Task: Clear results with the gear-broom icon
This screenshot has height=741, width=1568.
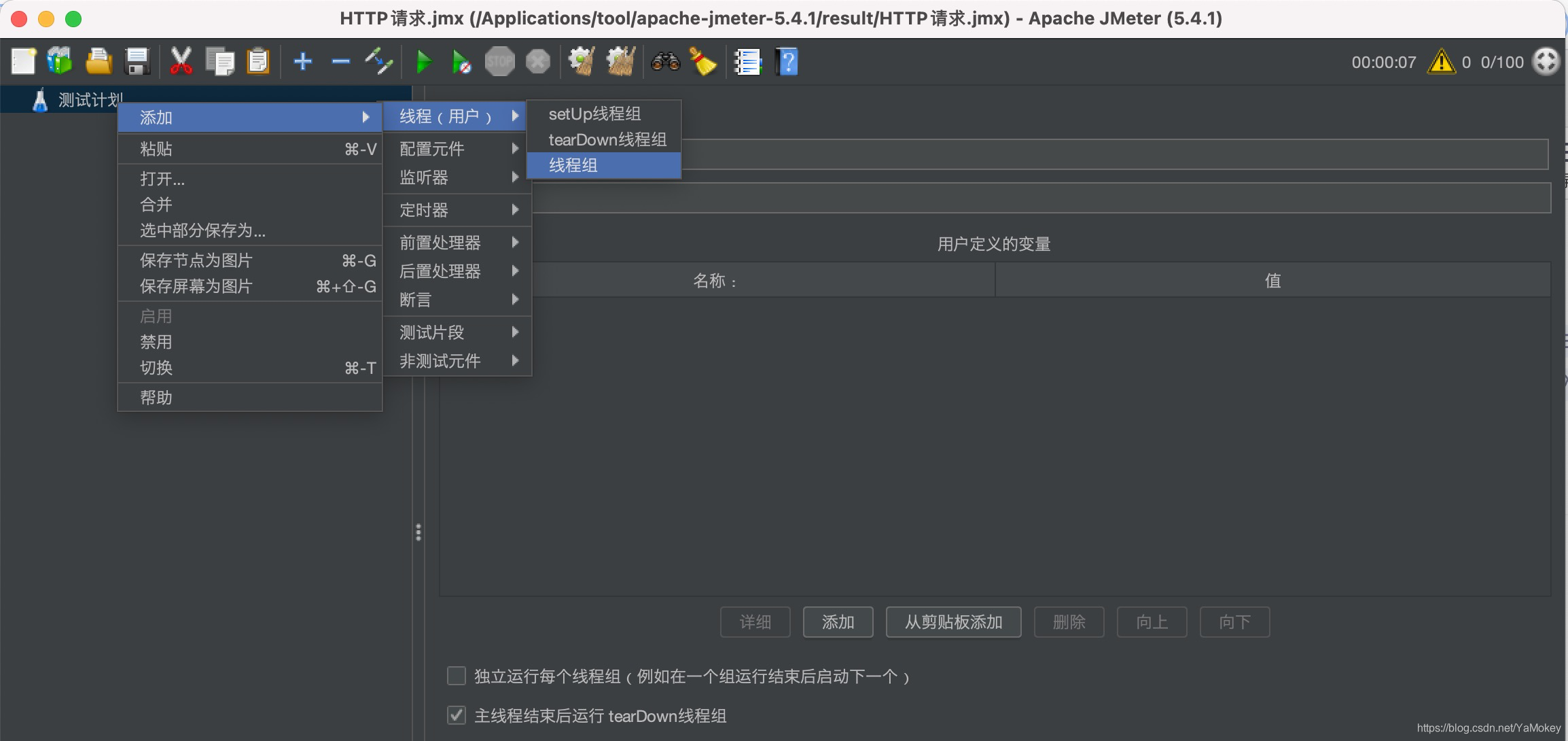Action: [582, 62]
